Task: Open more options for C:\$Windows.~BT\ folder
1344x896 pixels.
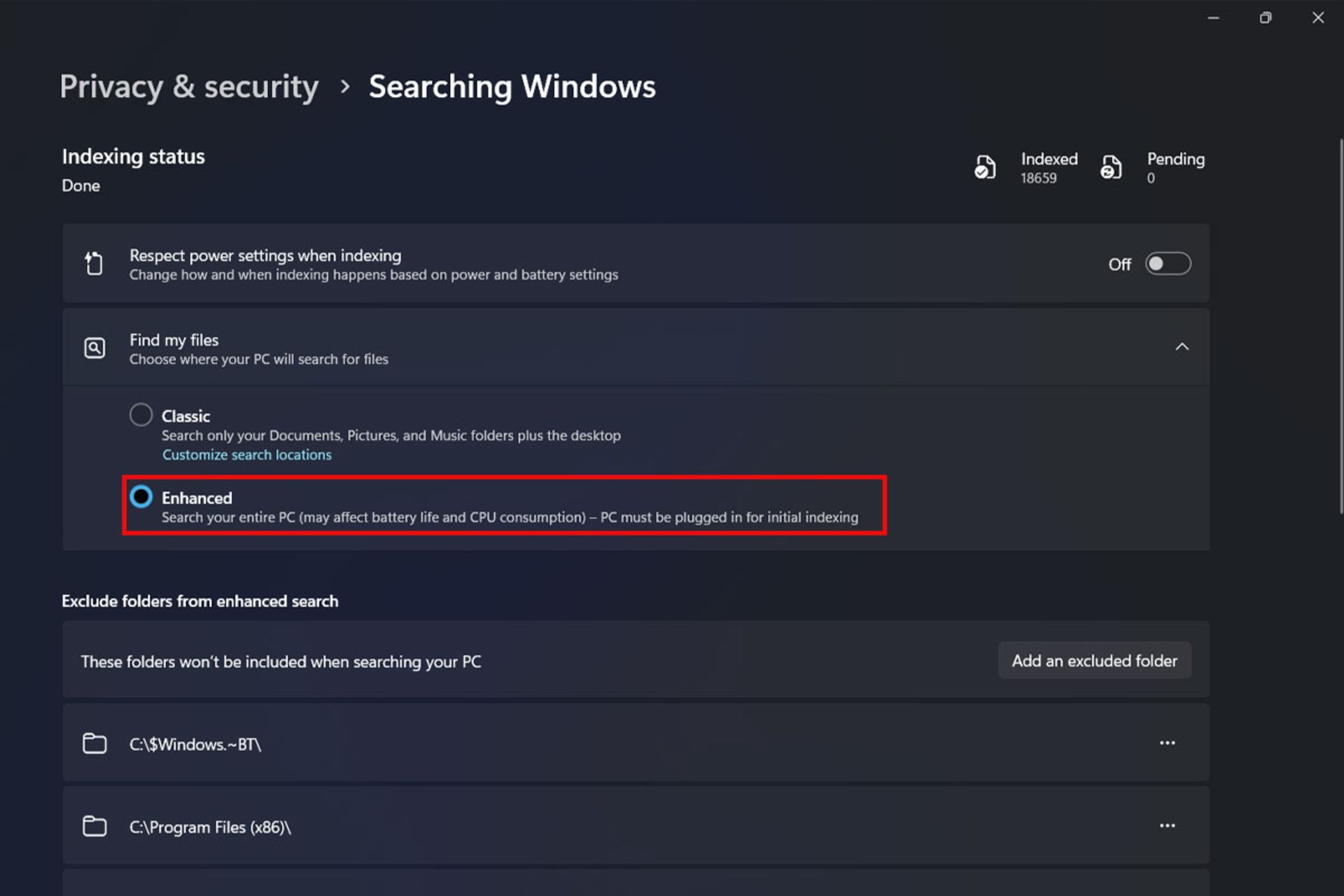Action: [1167, 743]
